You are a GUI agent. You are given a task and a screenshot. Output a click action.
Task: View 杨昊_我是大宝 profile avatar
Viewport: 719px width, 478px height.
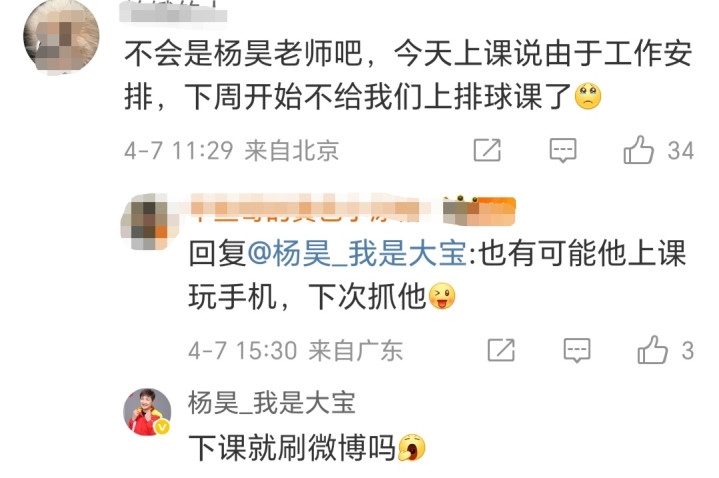147,411
